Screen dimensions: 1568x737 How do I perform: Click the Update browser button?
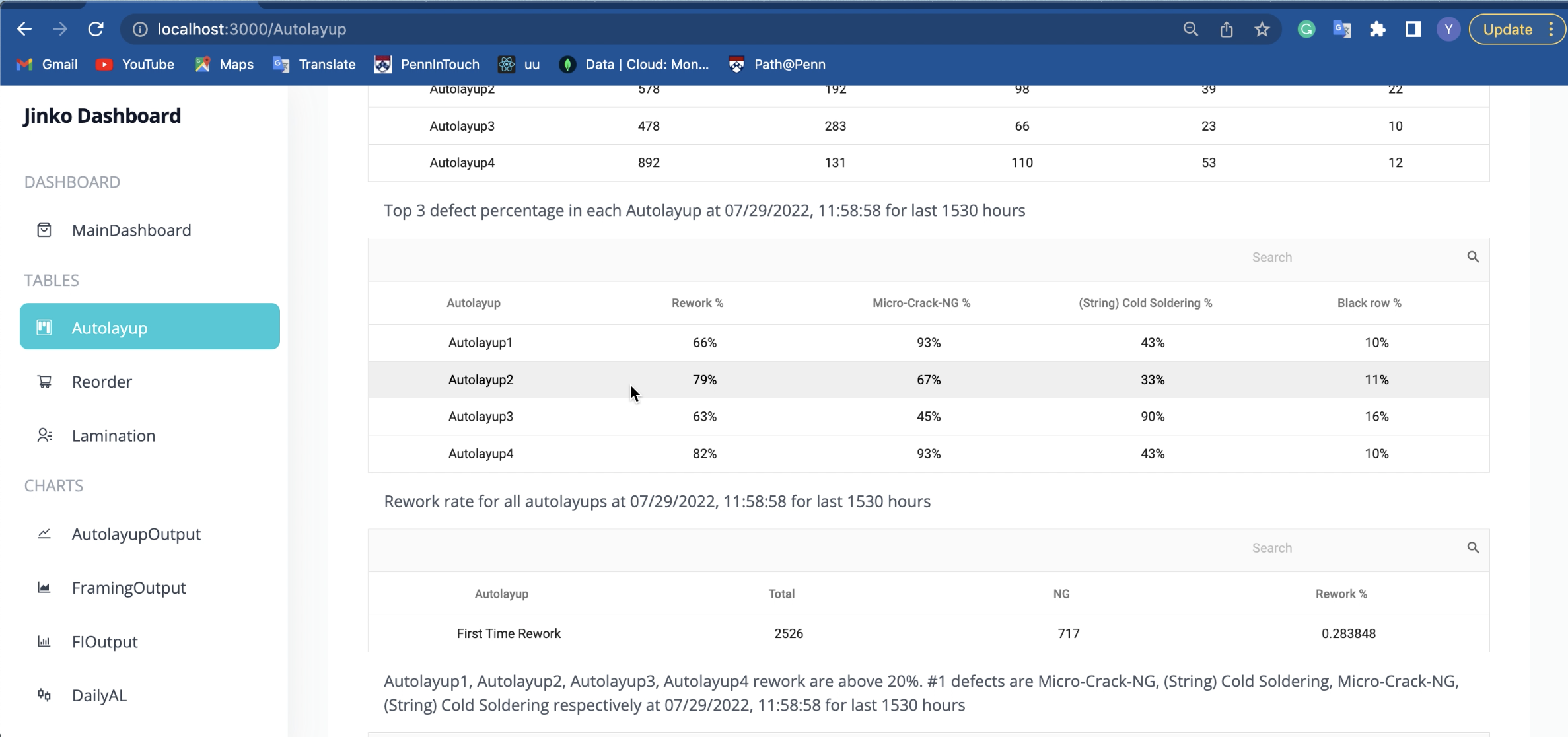click(x=1507, y=29)
